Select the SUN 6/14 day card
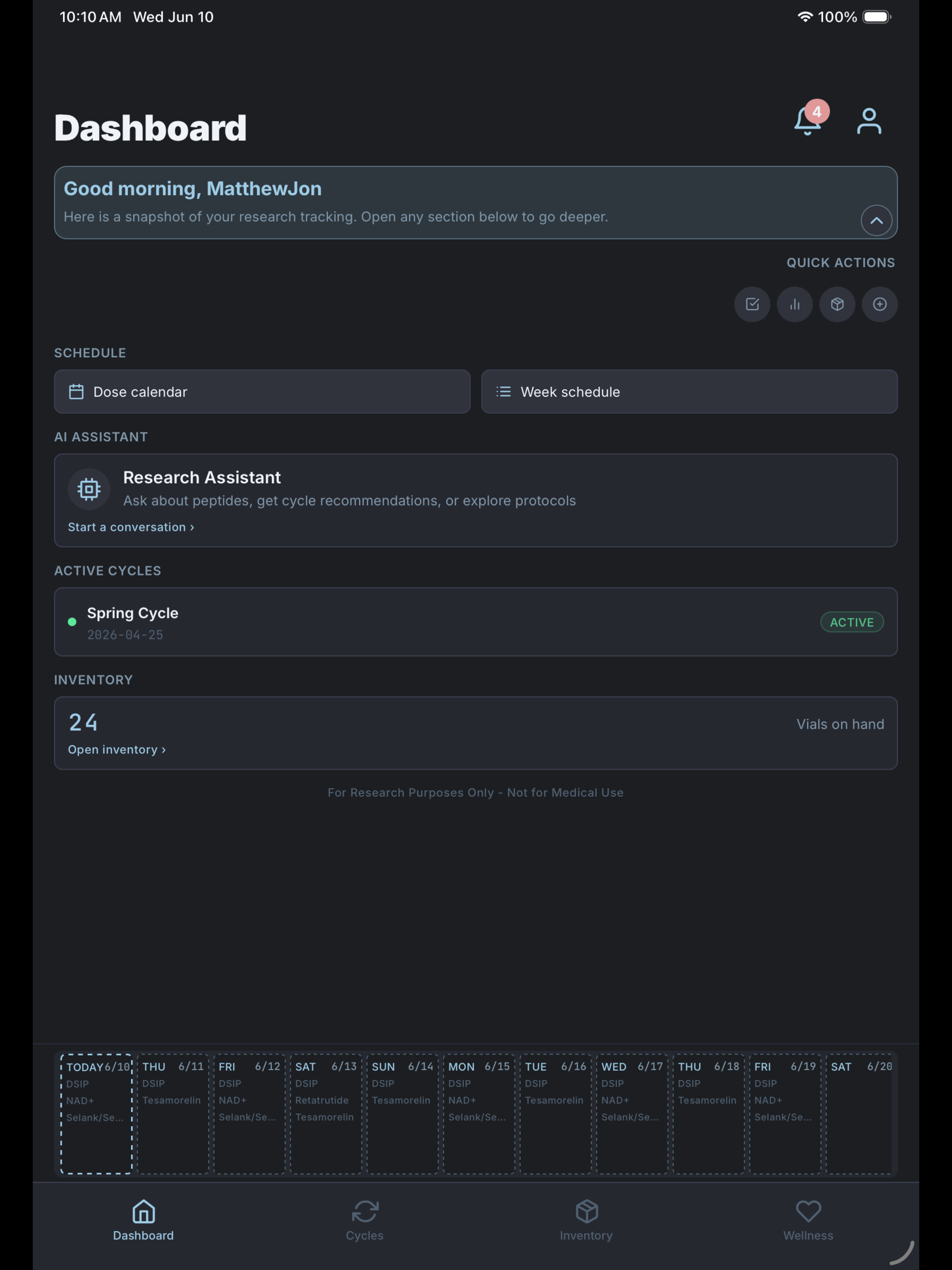952x1270 pixels. tap(402, 1113)
